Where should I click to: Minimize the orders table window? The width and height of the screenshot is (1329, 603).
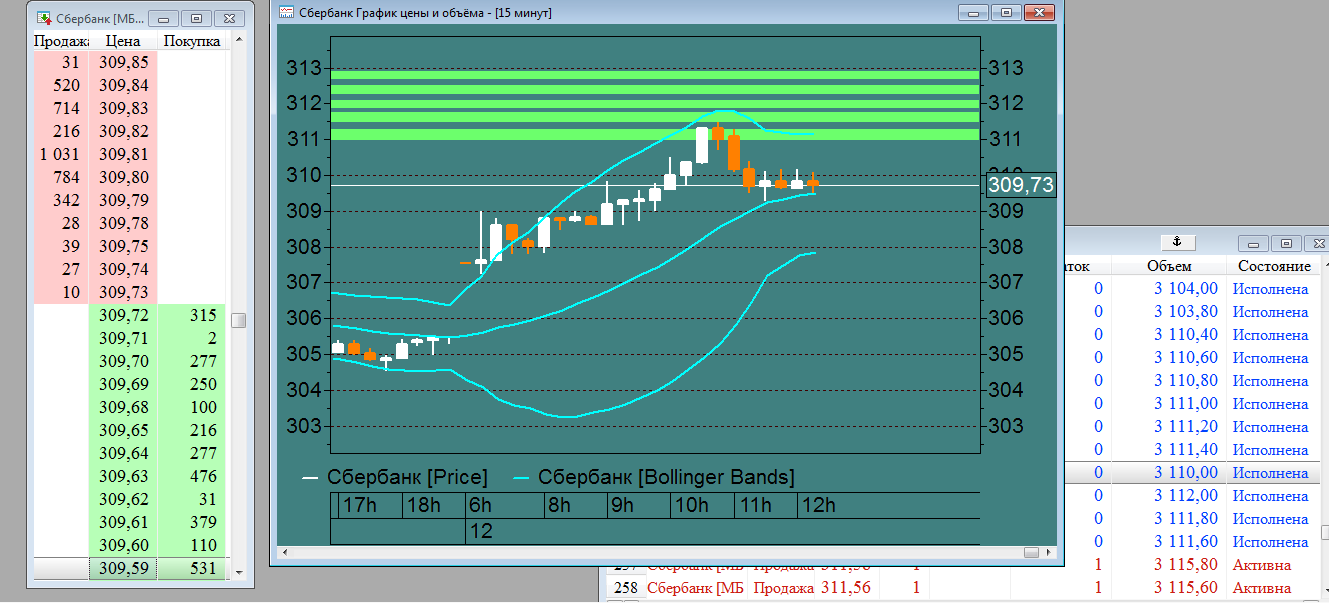click(1254, 243)
